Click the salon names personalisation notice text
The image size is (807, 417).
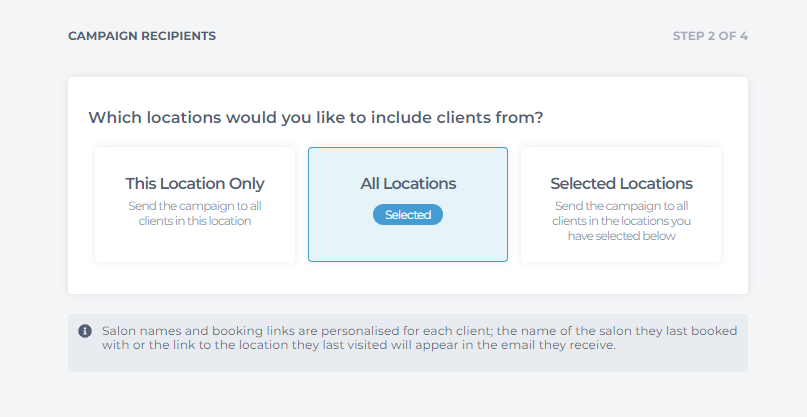[x=419, y=338]
